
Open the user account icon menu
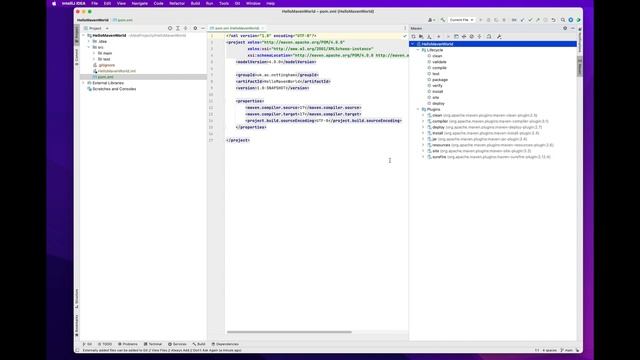[x=431, y=20]
